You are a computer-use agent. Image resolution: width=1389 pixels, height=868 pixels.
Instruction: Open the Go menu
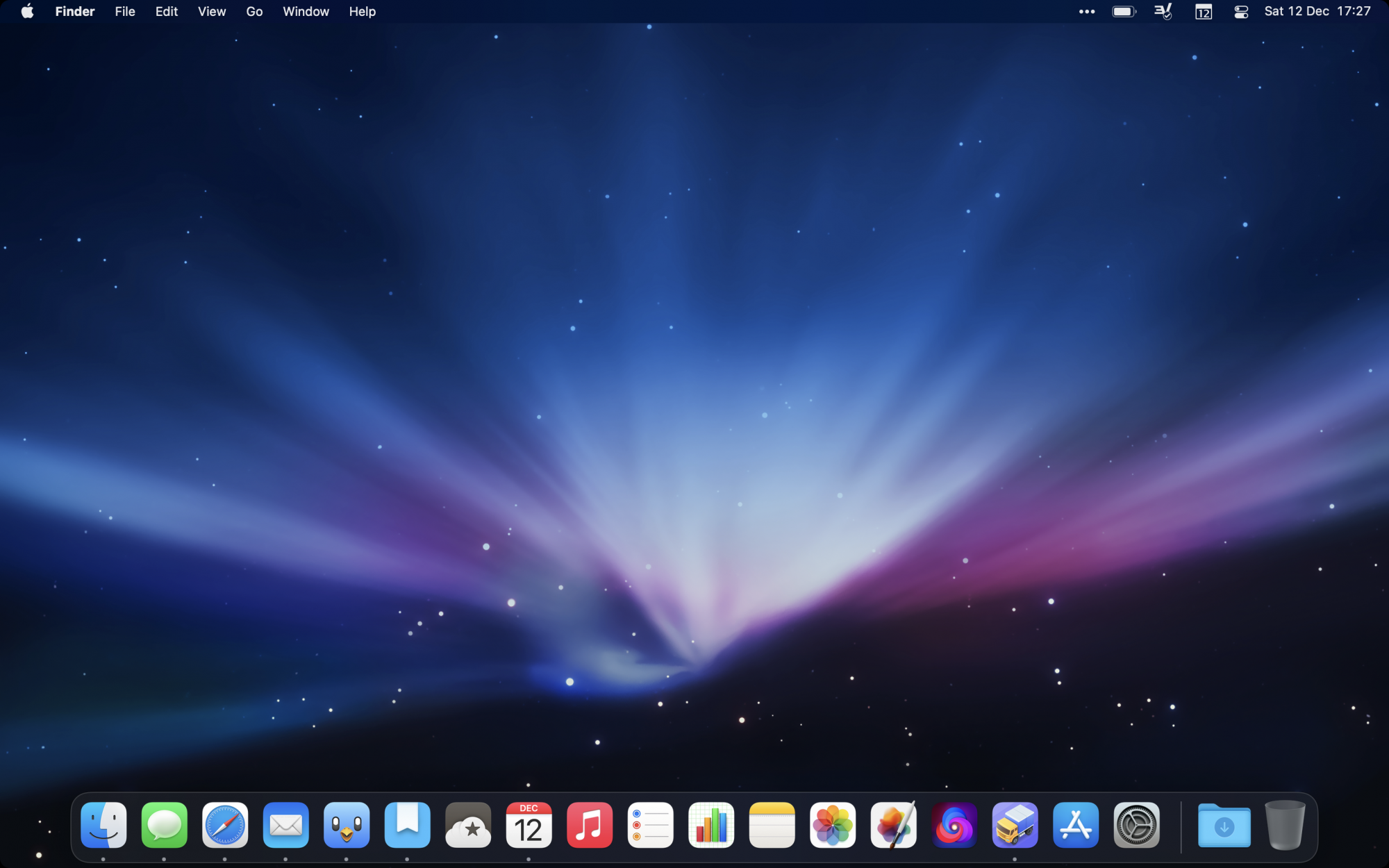tap(254, 12)
